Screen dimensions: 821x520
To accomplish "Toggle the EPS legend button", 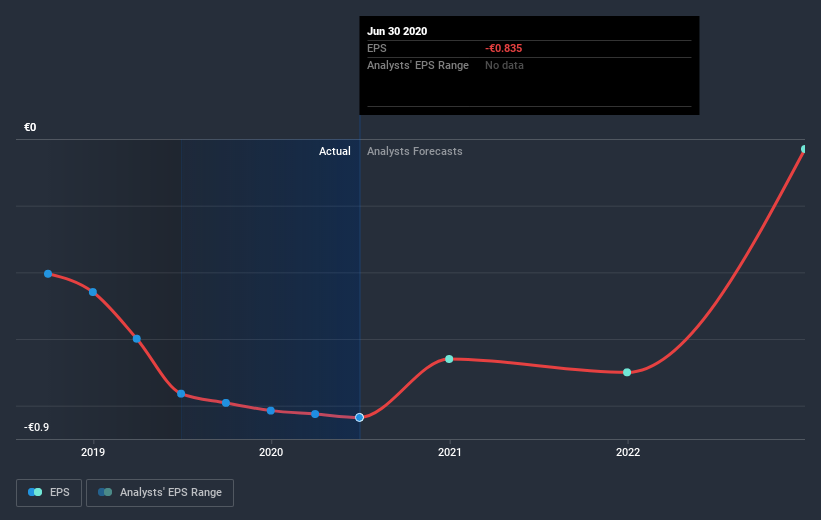I will (49, 492).
